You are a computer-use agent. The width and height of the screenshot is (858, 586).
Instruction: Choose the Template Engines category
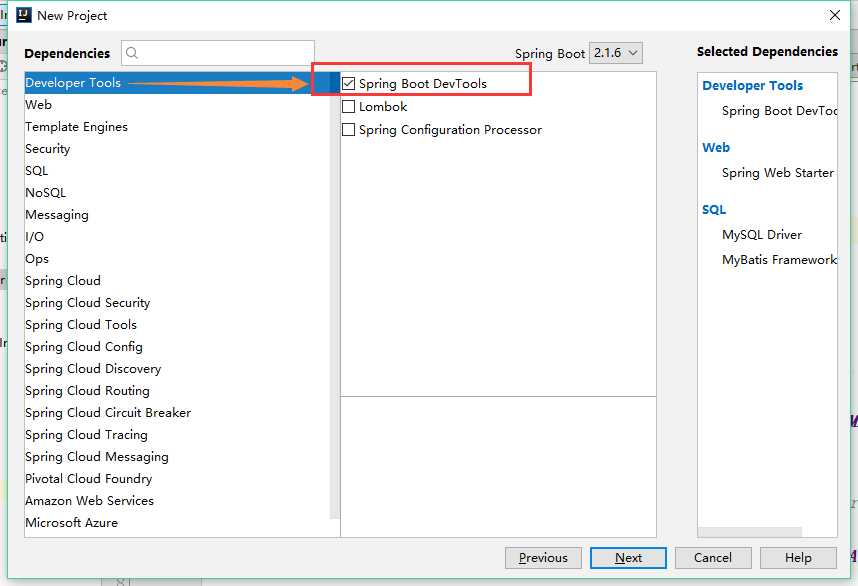(177, 126)
